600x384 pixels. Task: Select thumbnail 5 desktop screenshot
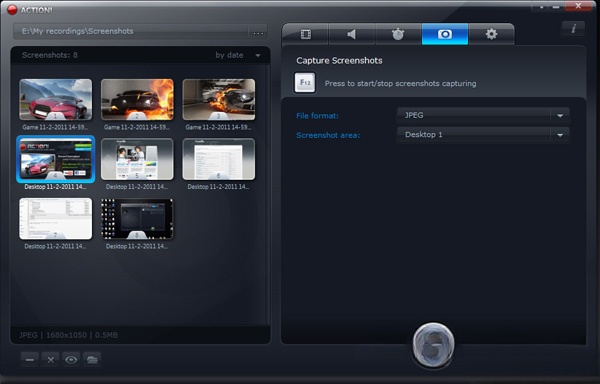(x=137, y=159)
